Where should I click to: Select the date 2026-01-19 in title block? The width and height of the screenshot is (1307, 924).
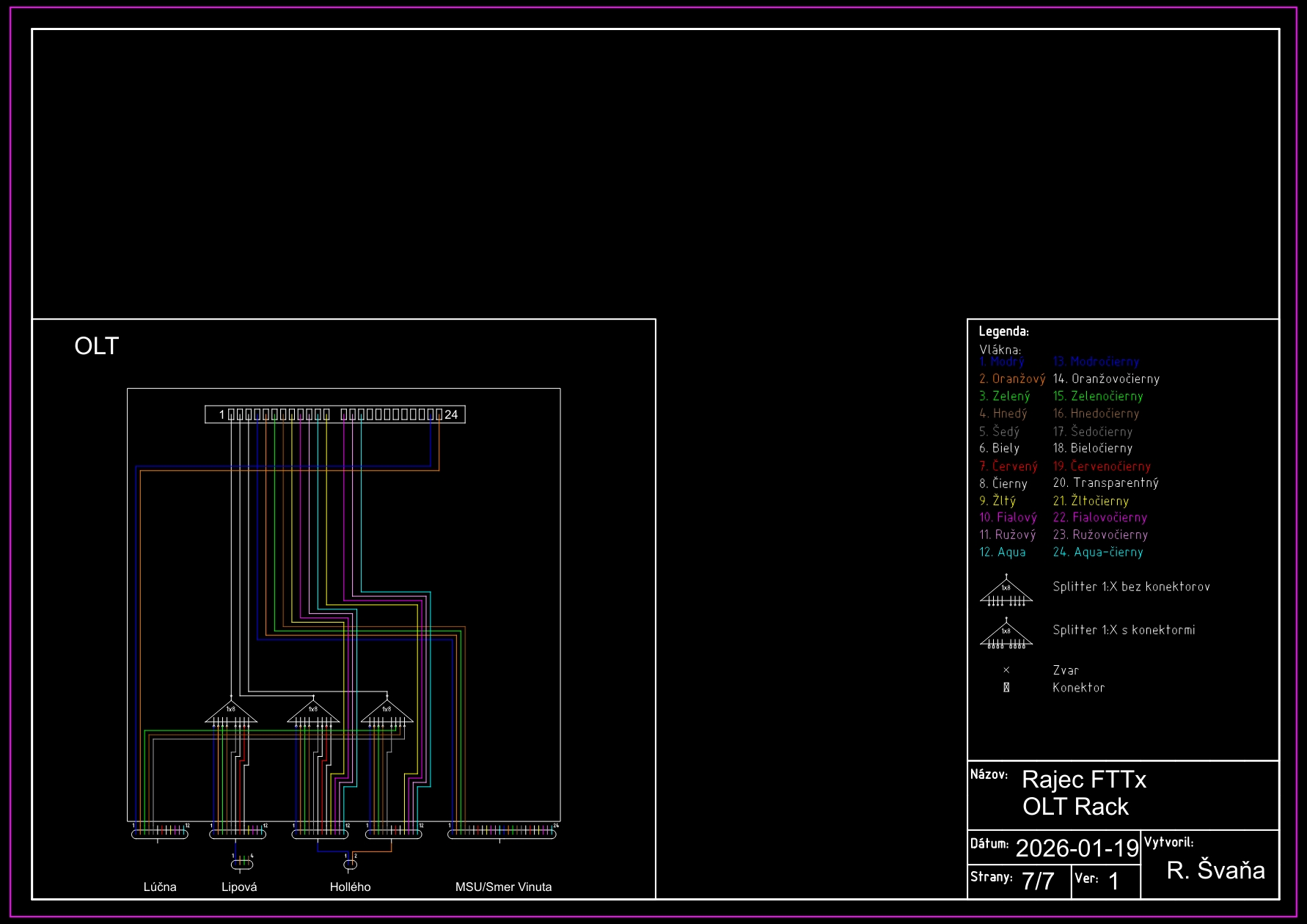pyautogui.click(x=1077, y=848)
